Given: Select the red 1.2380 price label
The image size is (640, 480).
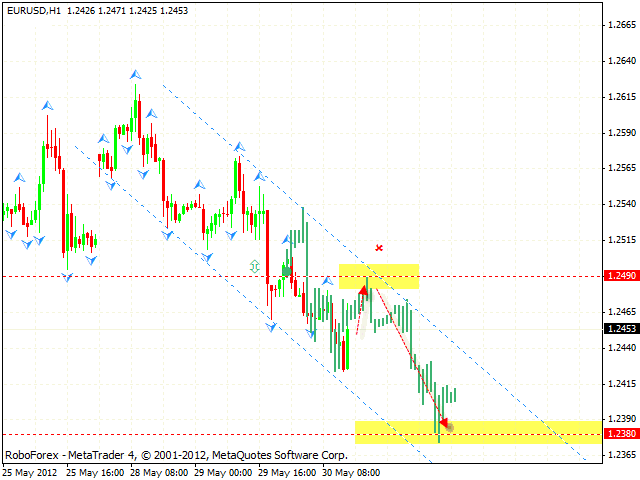Looking at the screenshot, I should click(621, 433).
